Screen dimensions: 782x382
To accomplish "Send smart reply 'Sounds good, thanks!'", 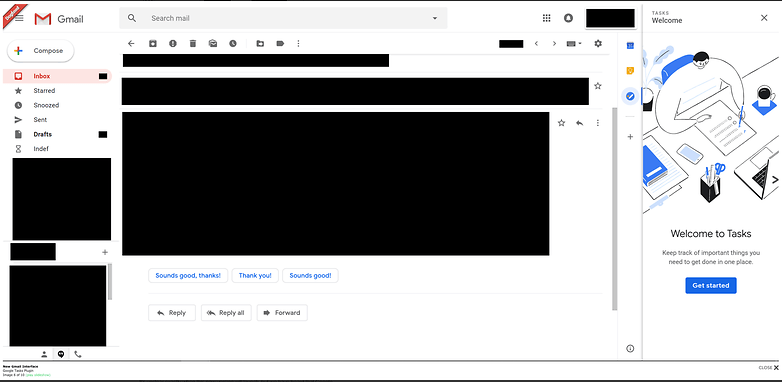I will [188, 275].
